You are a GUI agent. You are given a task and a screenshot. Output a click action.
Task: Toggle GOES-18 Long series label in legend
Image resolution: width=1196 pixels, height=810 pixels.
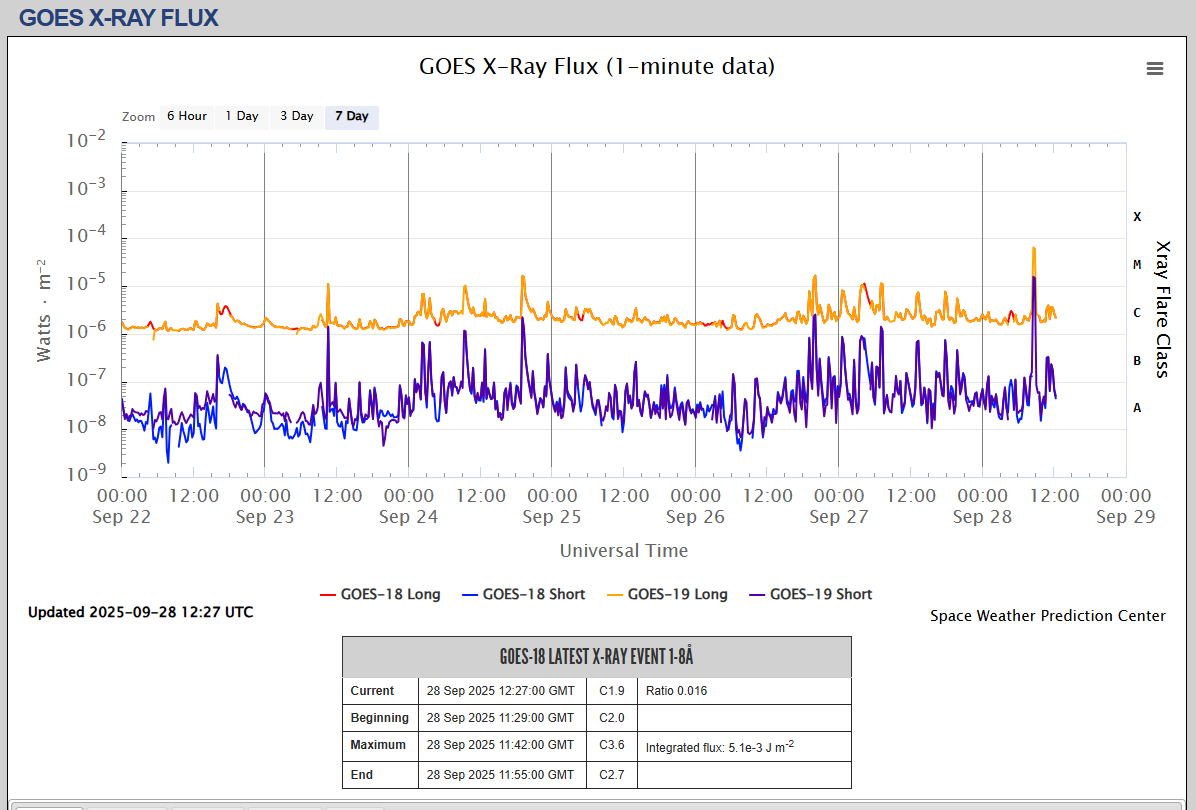click(390, 594)
